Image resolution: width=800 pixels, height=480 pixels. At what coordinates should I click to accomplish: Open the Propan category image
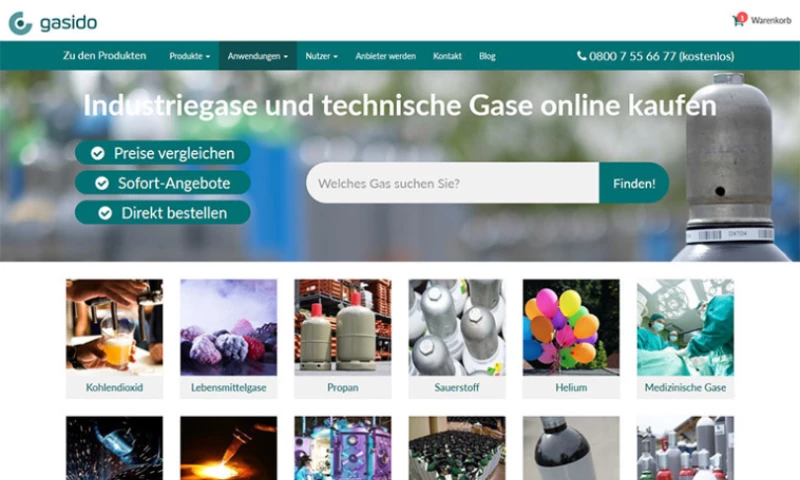point(343,327)
